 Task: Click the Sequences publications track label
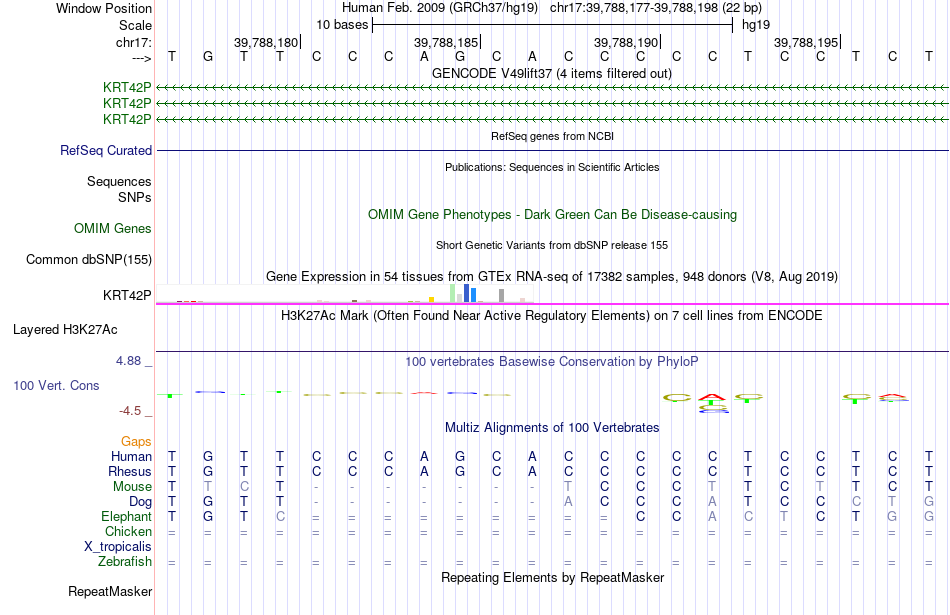[119, 181]
